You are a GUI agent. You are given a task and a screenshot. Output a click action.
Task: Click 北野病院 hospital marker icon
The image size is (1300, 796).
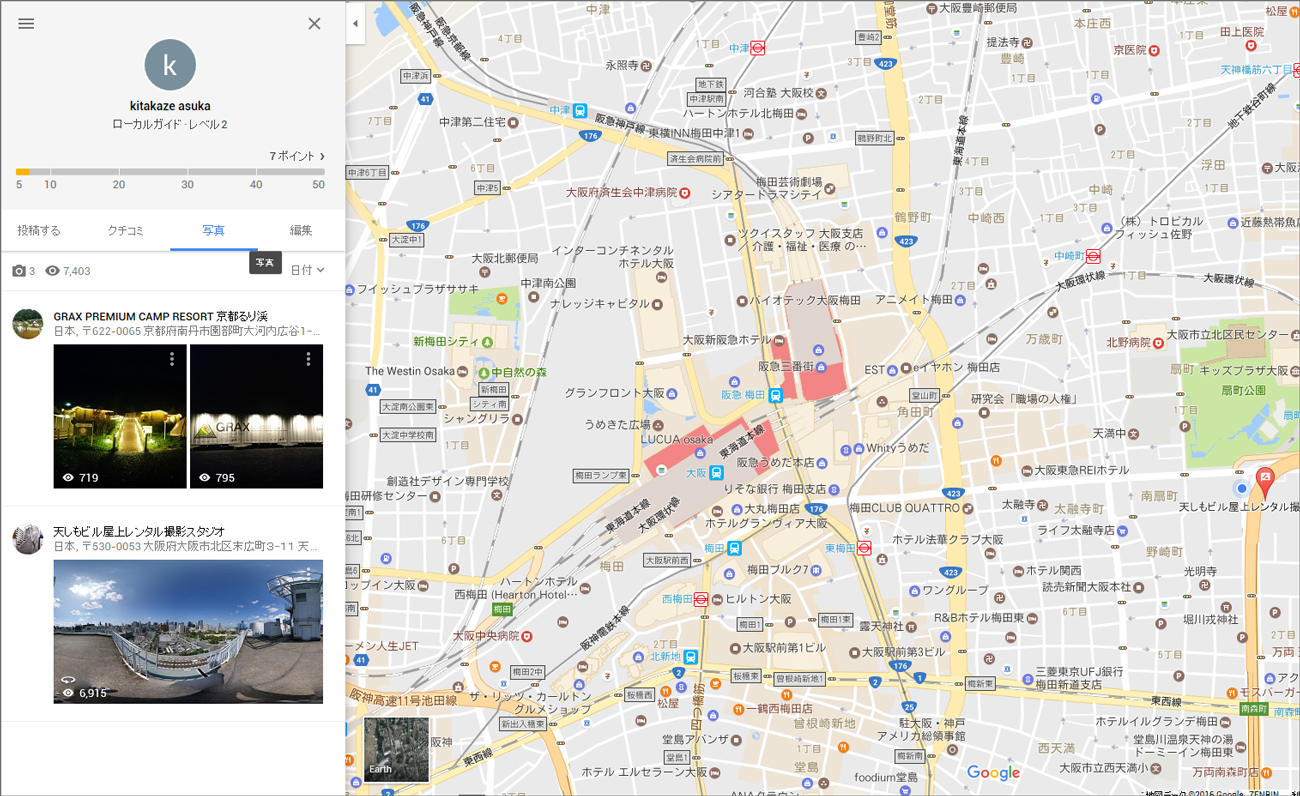tap(1158, 342)
